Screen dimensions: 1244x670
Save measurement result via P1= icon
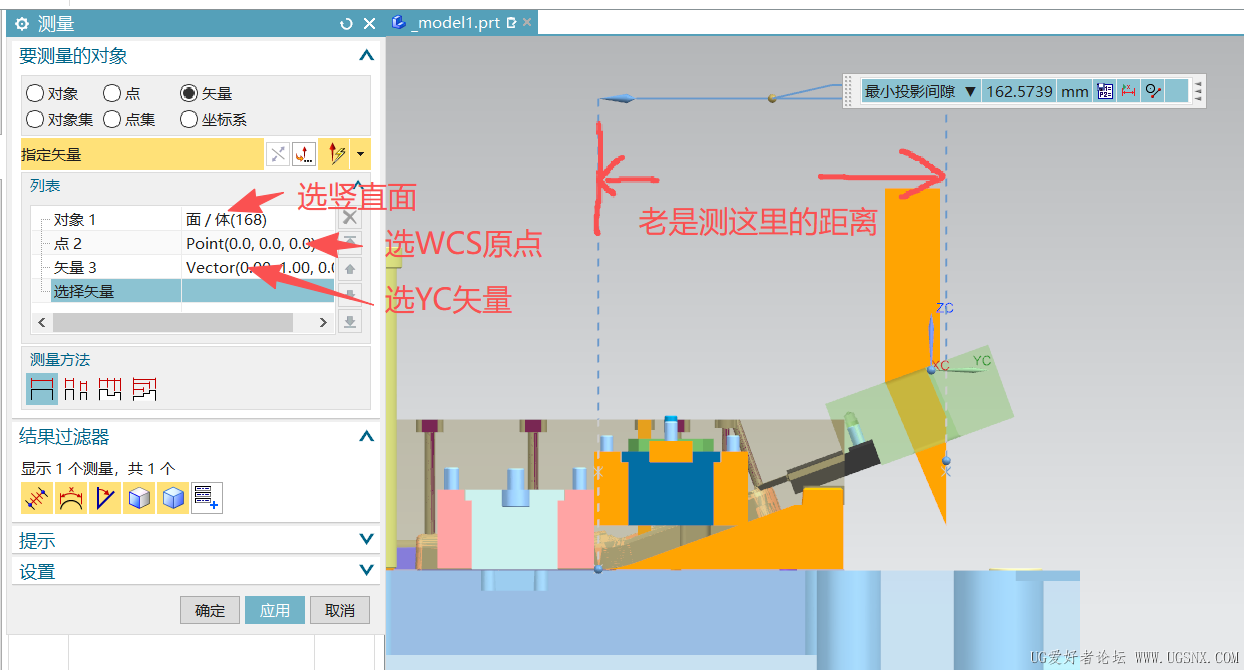[1105, 91]
